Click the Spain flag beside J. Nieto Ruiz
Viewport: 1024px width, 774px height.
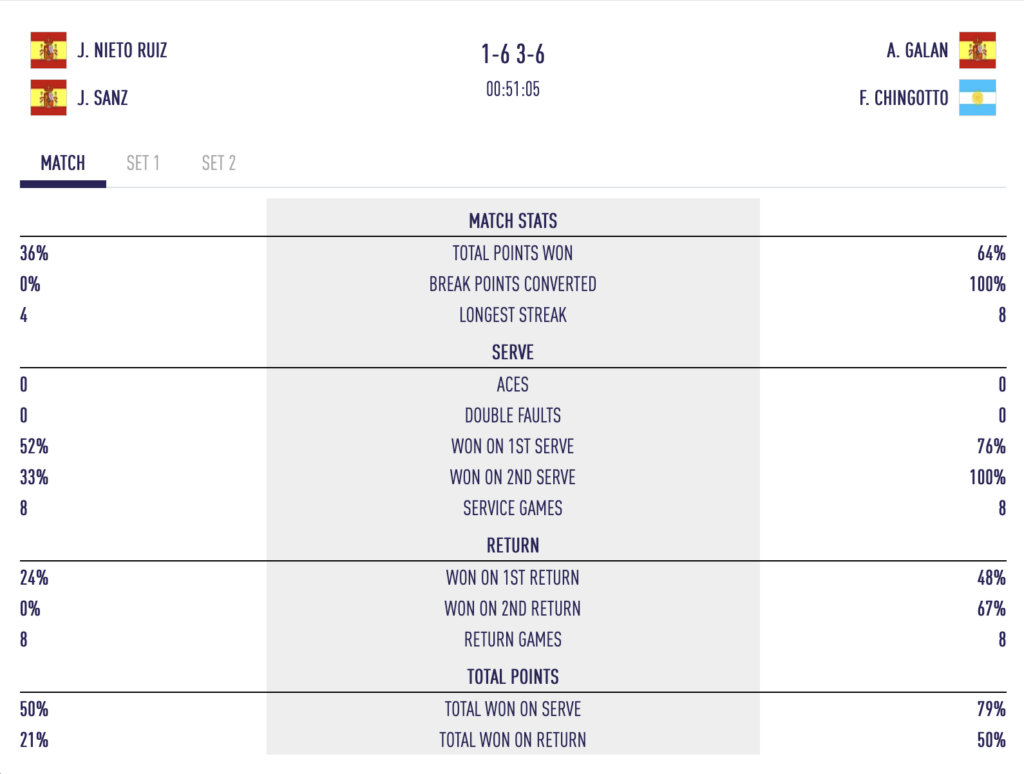pyautogui.click(x=48, y=50)
